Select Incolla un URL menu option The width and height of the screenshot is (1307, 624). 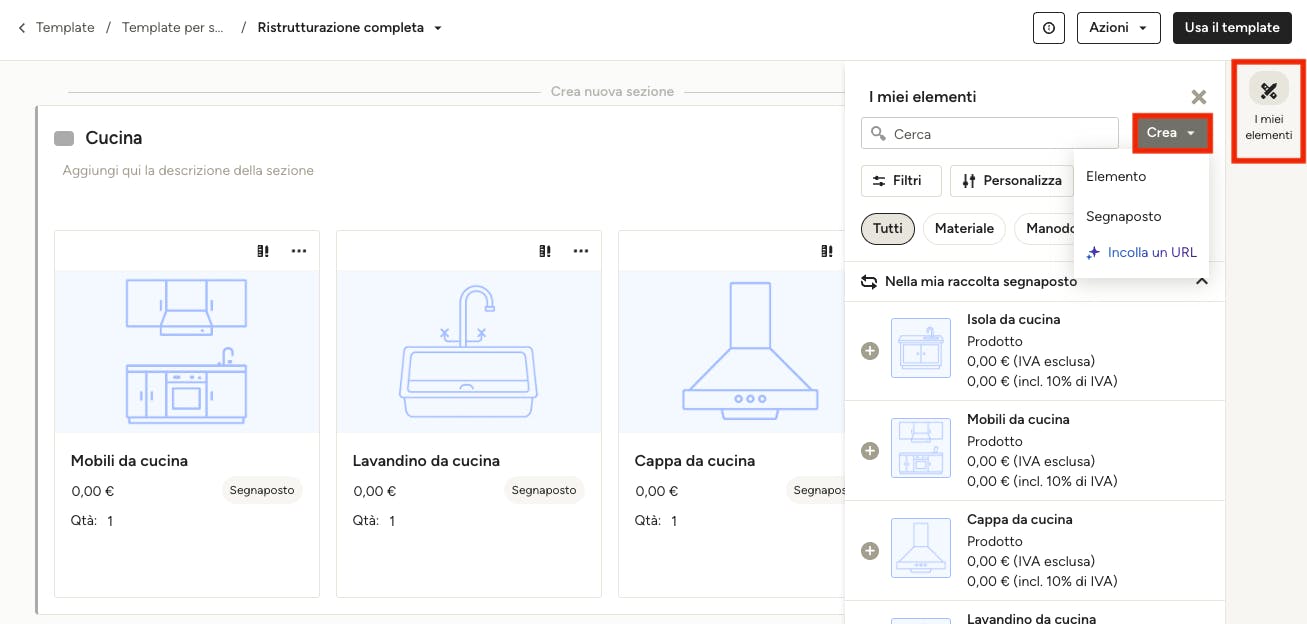[x=1141, y=252]
